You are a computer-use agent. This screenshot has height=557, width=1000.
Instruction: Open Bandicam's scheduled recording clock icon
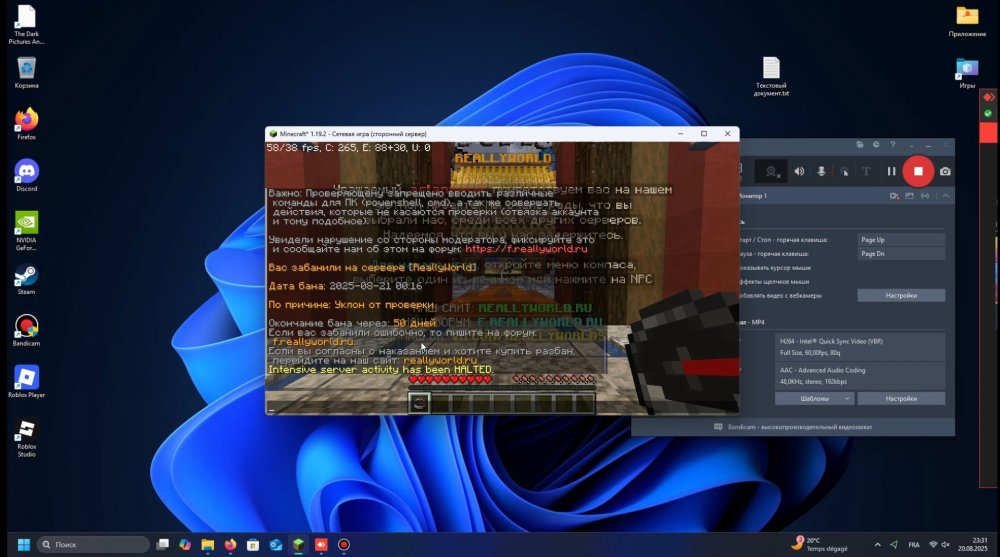point(876,145)
